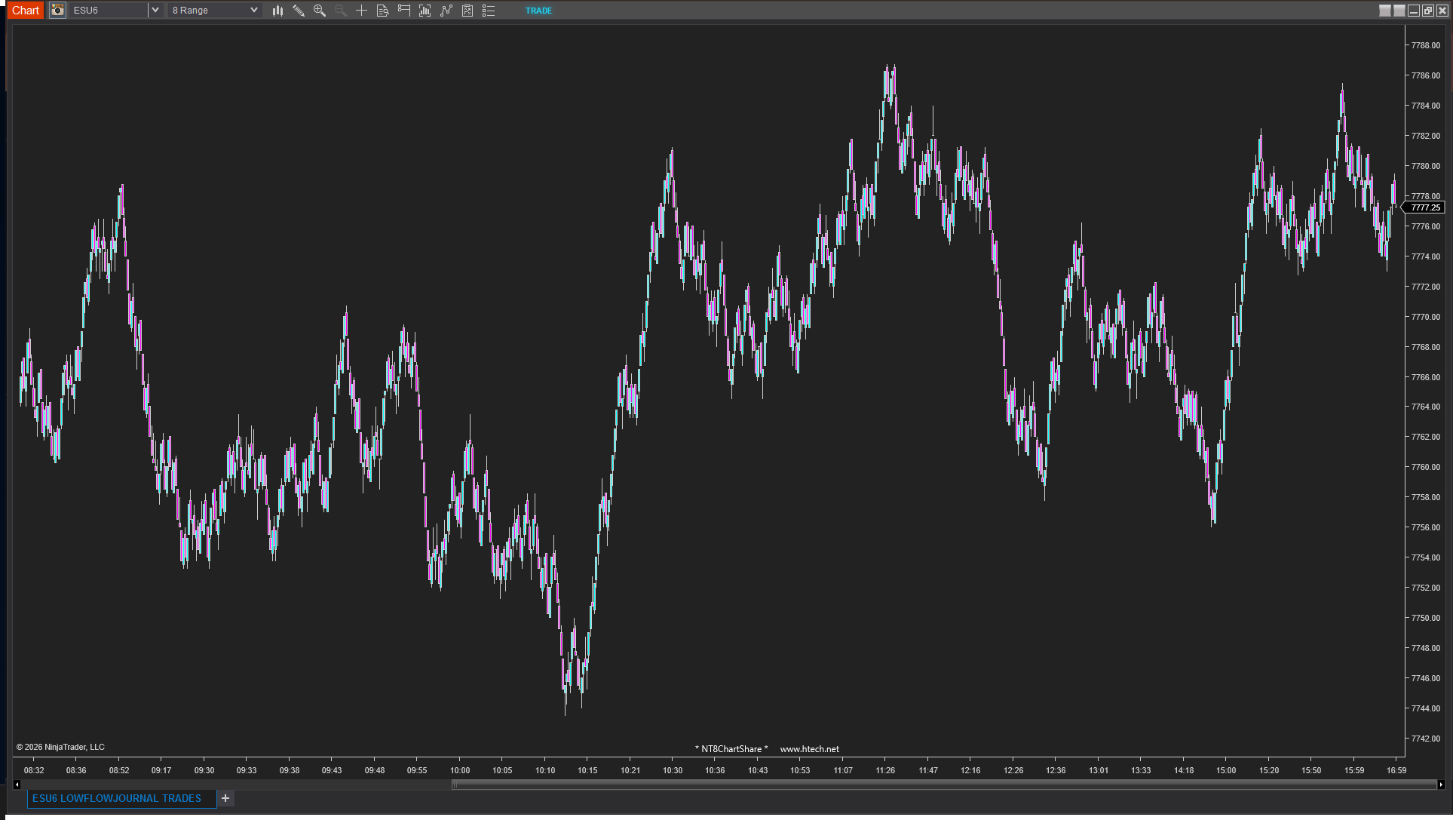Open the Indicators icon

(446, 11)
